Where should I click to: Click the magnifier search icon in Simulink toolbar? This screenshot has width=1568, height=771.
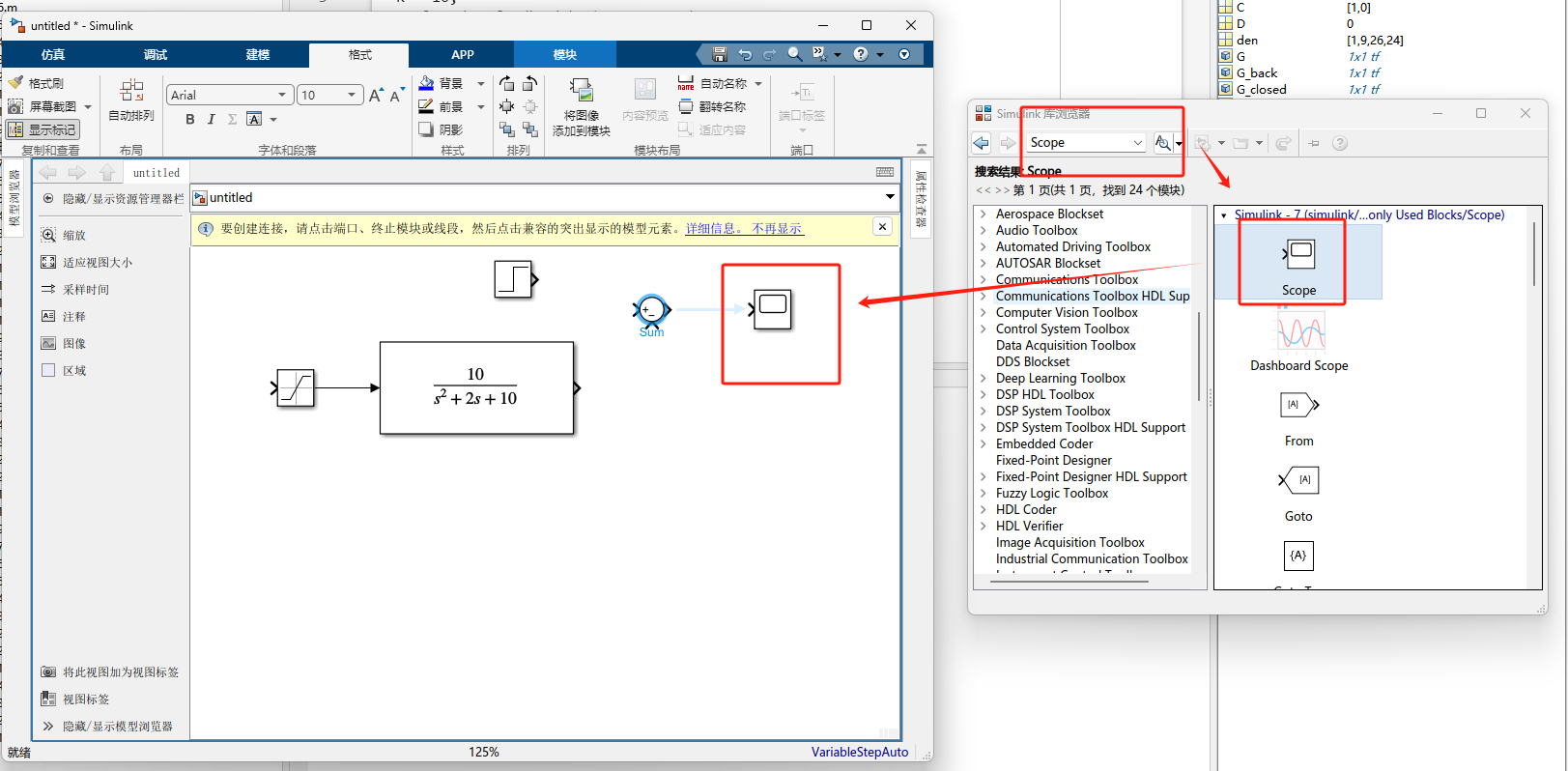[794, 54]
